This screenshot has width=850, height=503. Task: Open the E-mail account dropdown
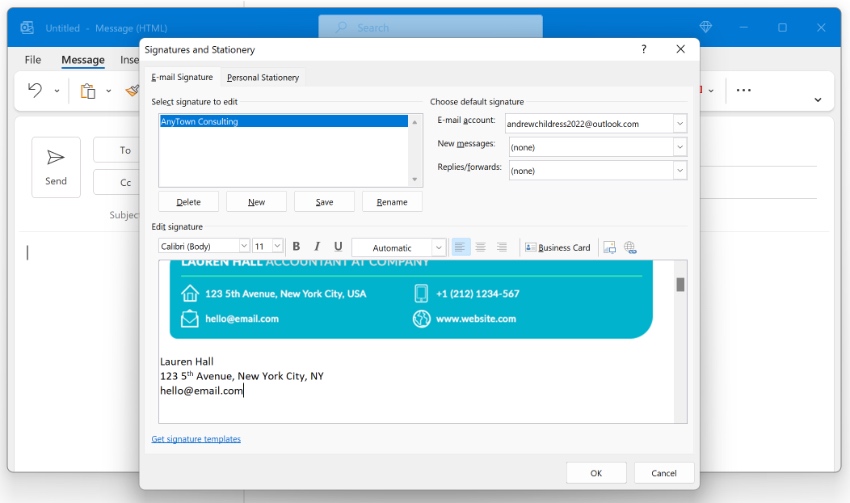click(x=680, y=124)
